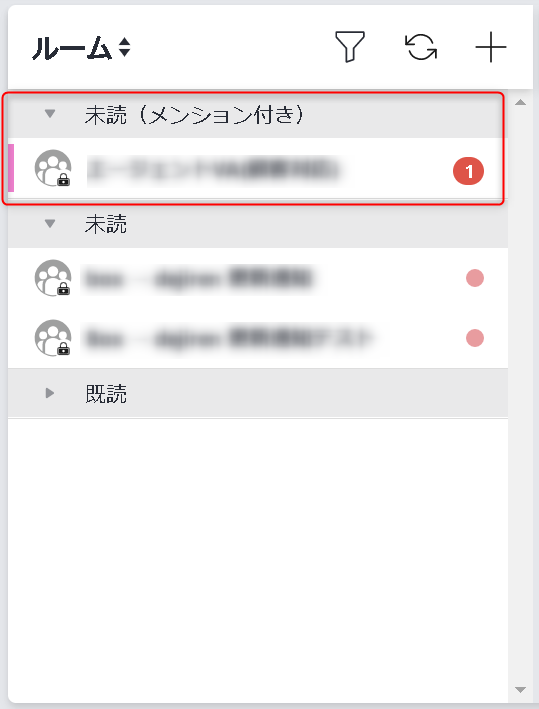The width and height of the screenshot is (539, 709).
Task: Expand the 既読 section triangle
Action: [50, 393]
